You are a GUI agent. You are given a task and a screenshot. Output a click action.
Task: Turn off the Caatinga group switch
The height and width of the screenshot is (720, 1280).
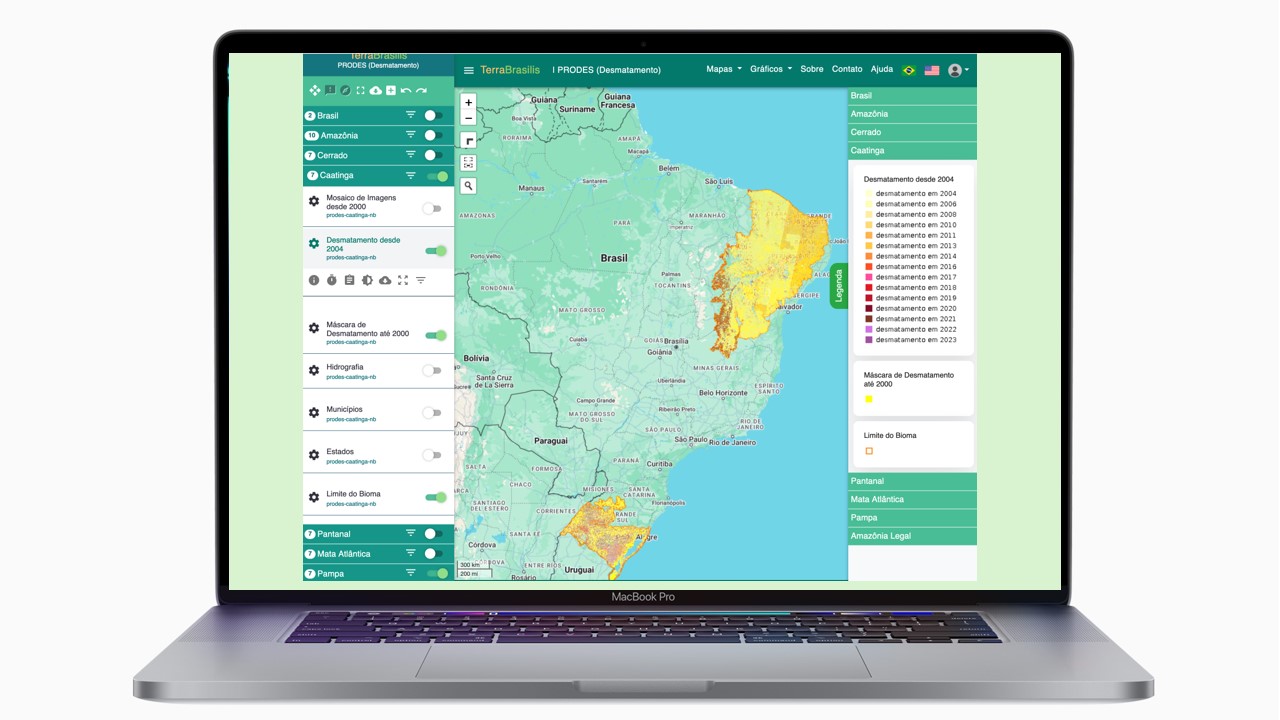(x=437, y=176)
